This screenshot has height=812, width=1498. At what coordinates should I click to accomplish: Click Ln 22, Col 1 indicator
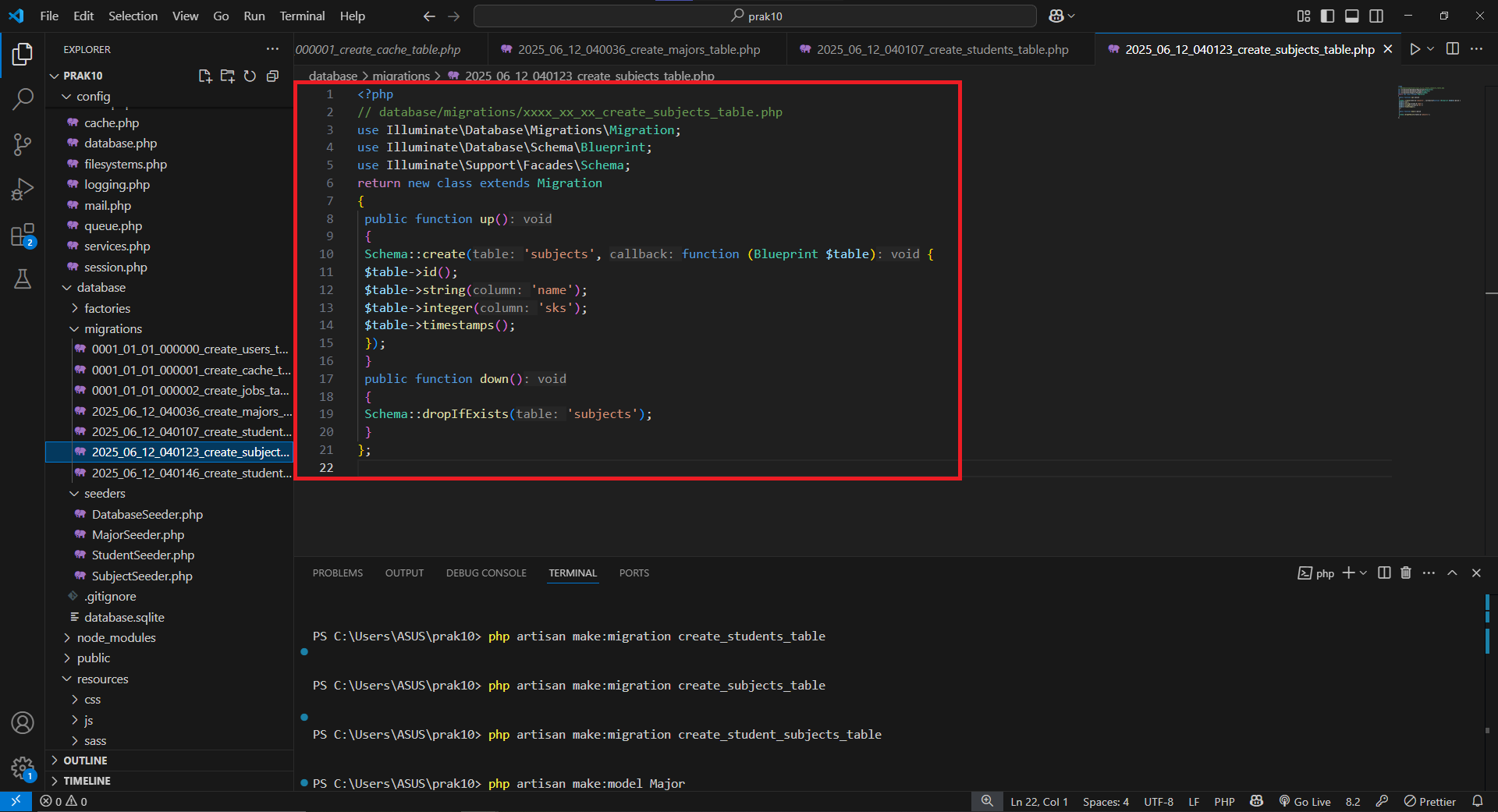pyautogui.click(x=1038, y=801)
